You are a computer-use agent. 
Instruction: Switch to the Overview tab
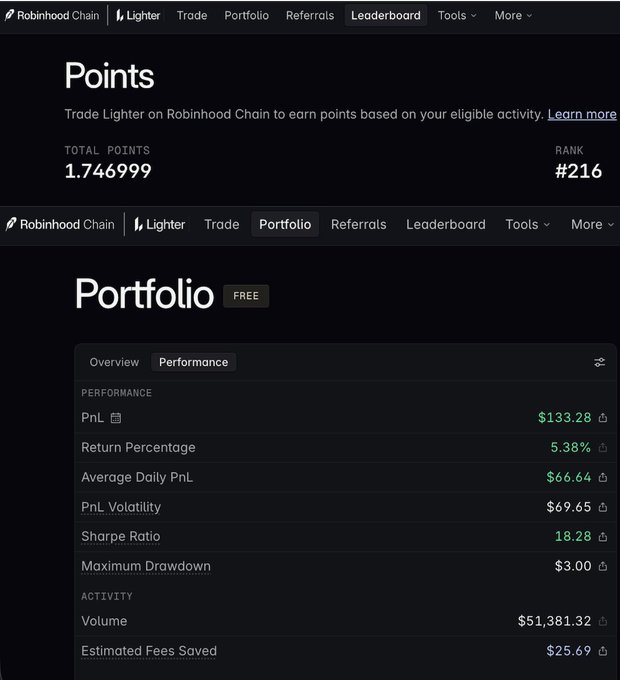click(x=114, y=362)
